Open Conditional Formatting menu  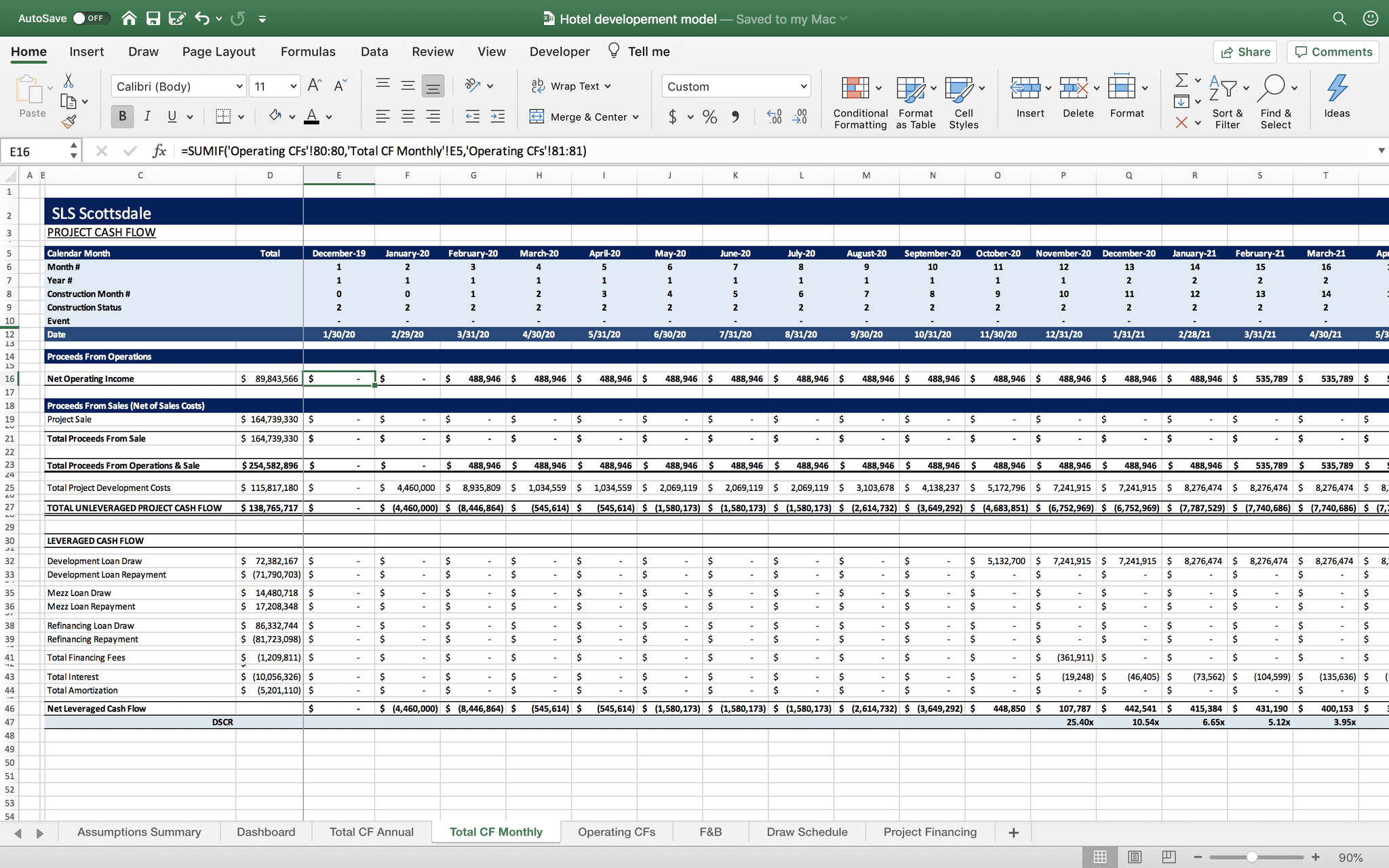click(x=861, y=102)
